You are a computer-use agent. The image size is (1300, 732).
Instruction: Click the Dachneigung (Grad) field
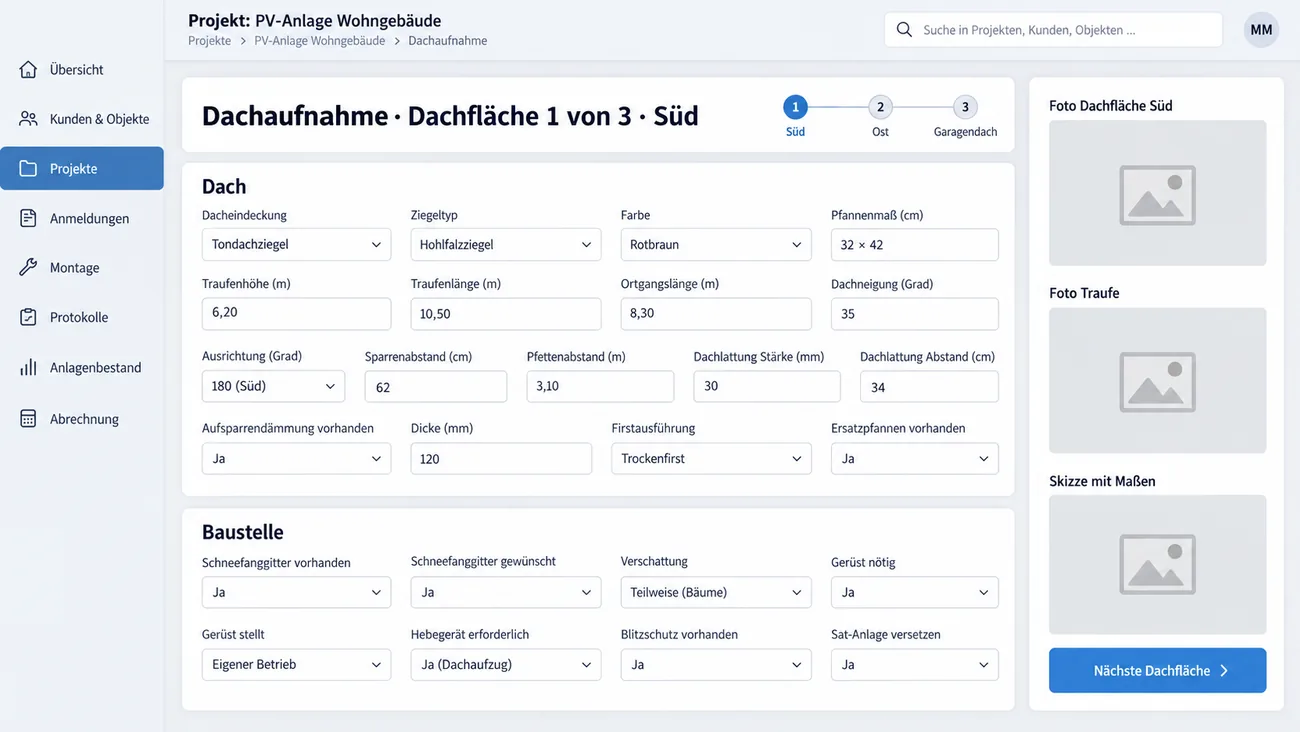pos(915,314)
